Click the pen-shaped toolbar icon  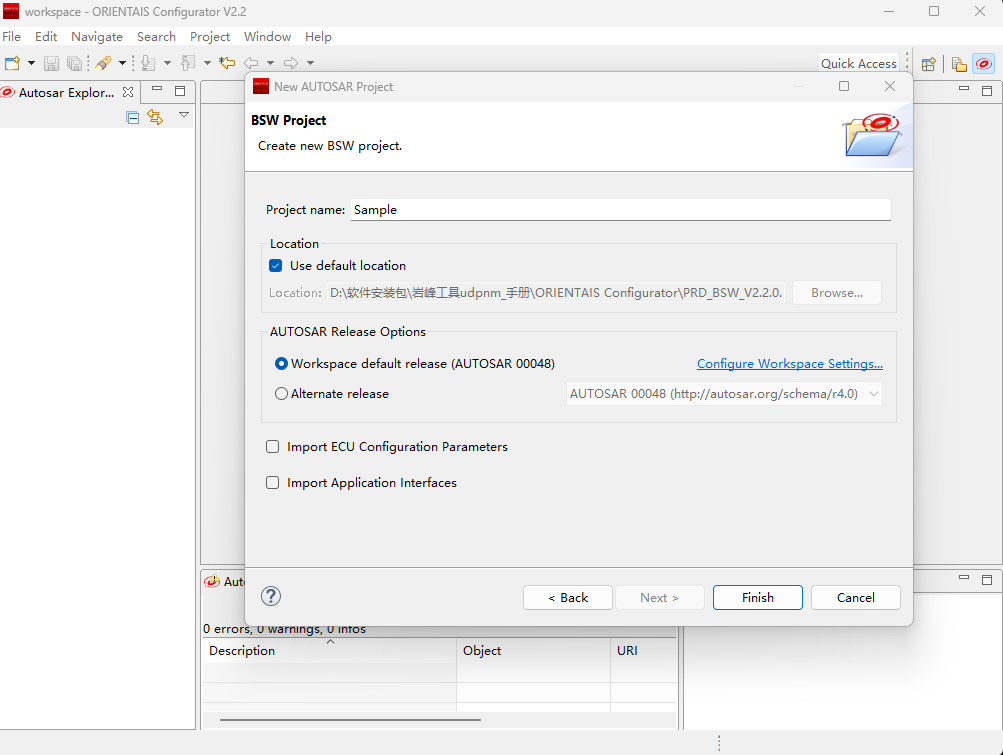pyautogui.click(x=103, y=63)
